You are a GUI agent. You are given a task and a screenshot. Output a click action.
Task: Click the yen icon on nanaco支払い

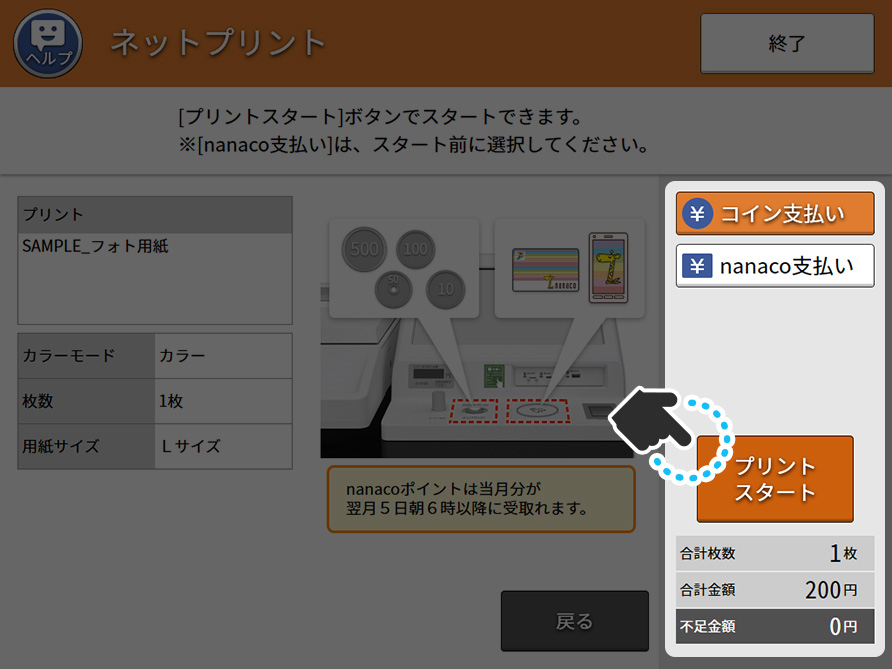click(x=698, y=266)
